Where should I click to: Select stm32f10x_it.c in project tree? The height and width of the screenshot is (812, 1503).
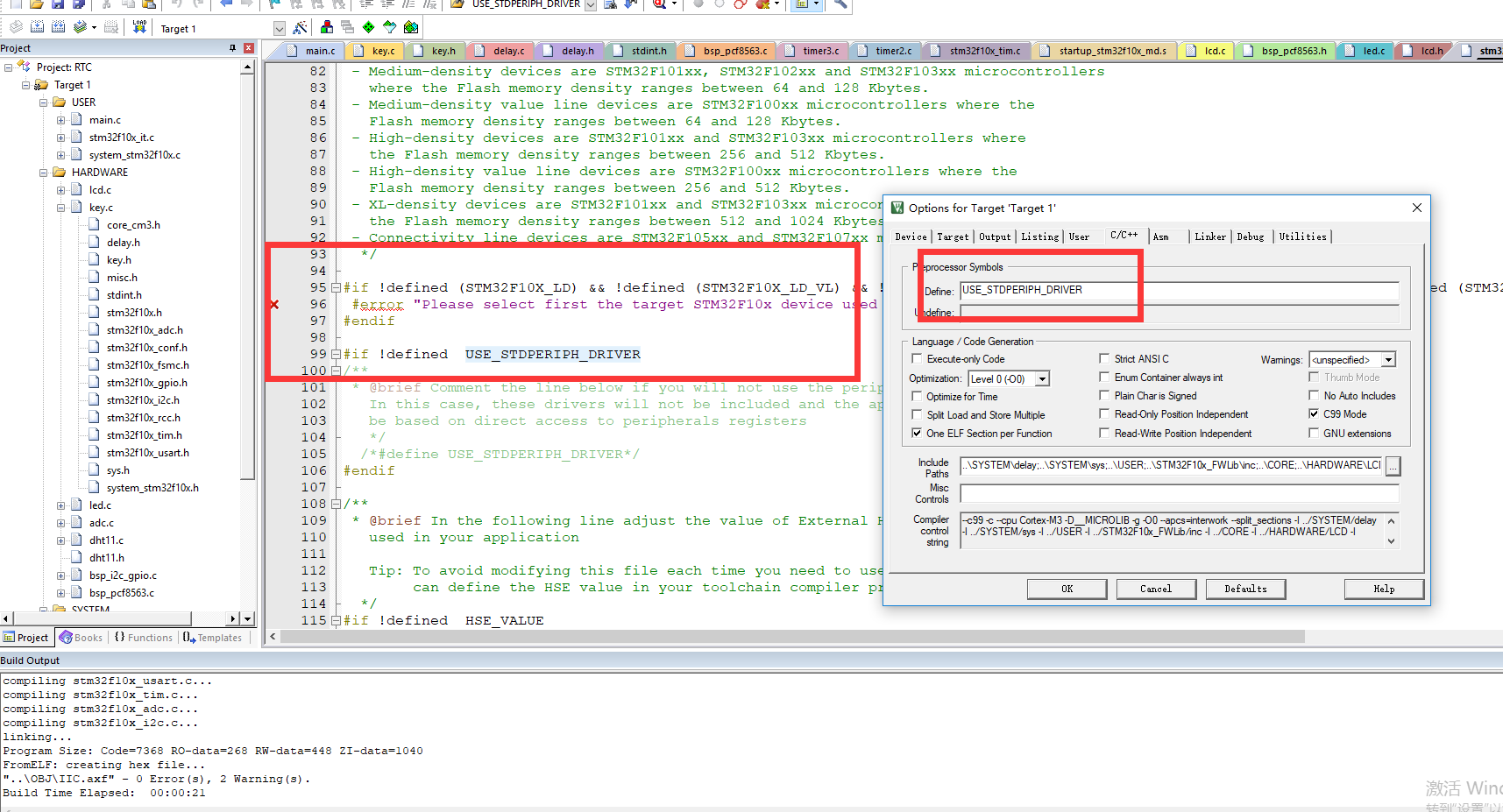(121, 138)
